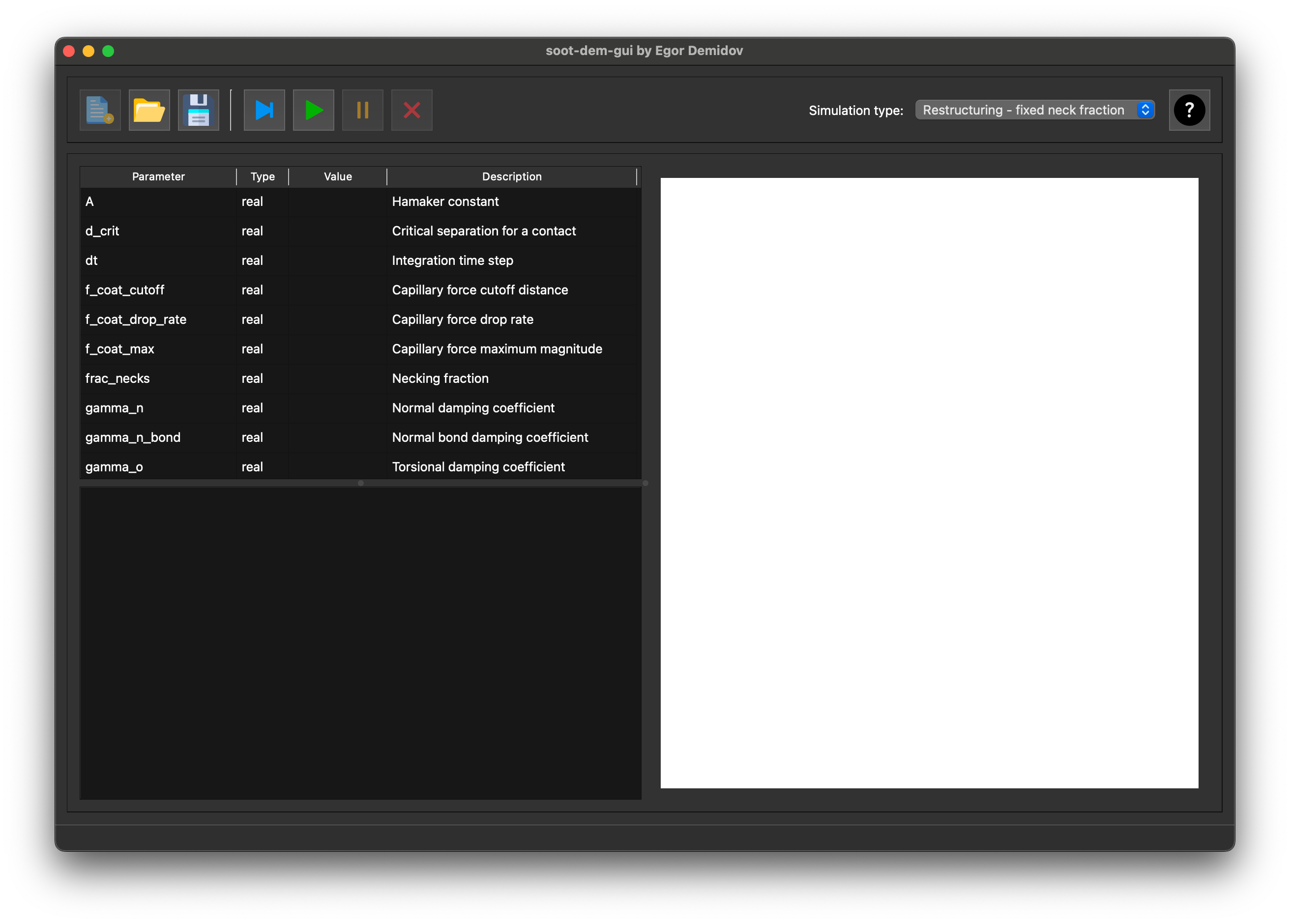This screenshot has height=924, width=1290.
Task: Click 'Normal bond damping coefficient' description
Action: tap(490, 438)
